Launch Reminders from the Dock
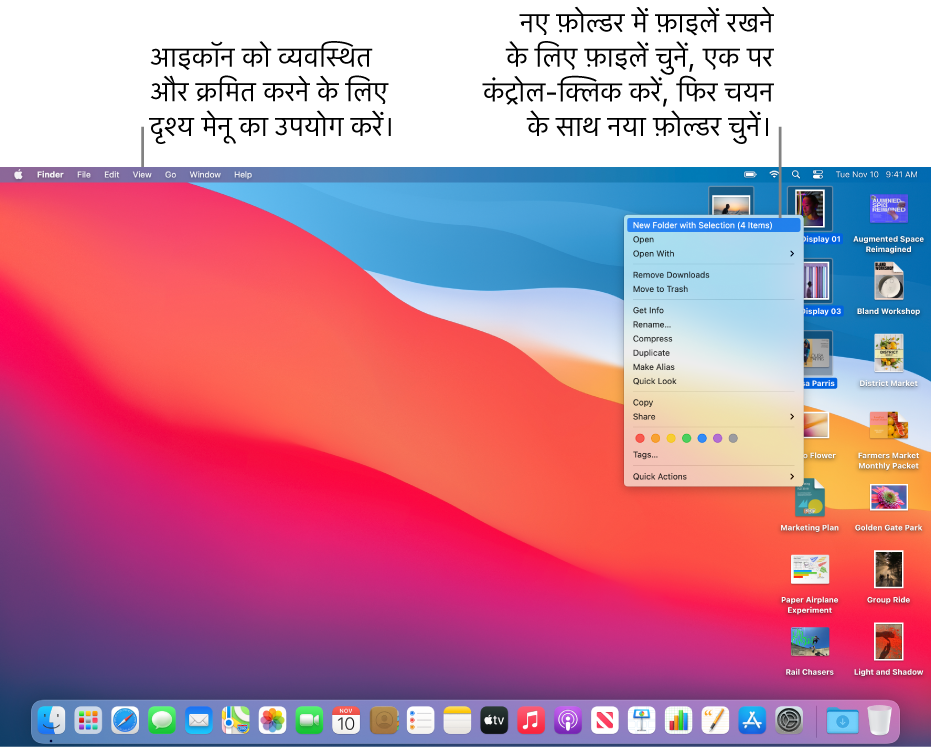The width and height of the screenshot is (931, 747). tap(420, 721)
